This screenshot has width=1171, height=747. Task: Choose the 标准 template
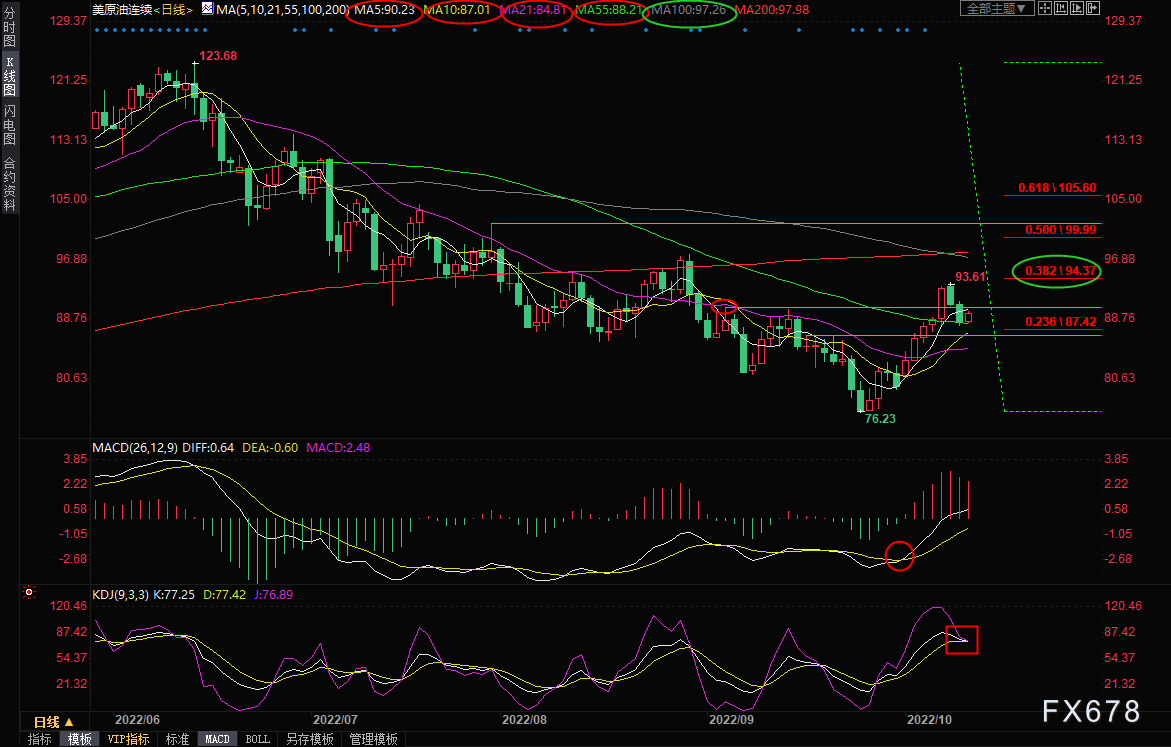click(177, 739)
